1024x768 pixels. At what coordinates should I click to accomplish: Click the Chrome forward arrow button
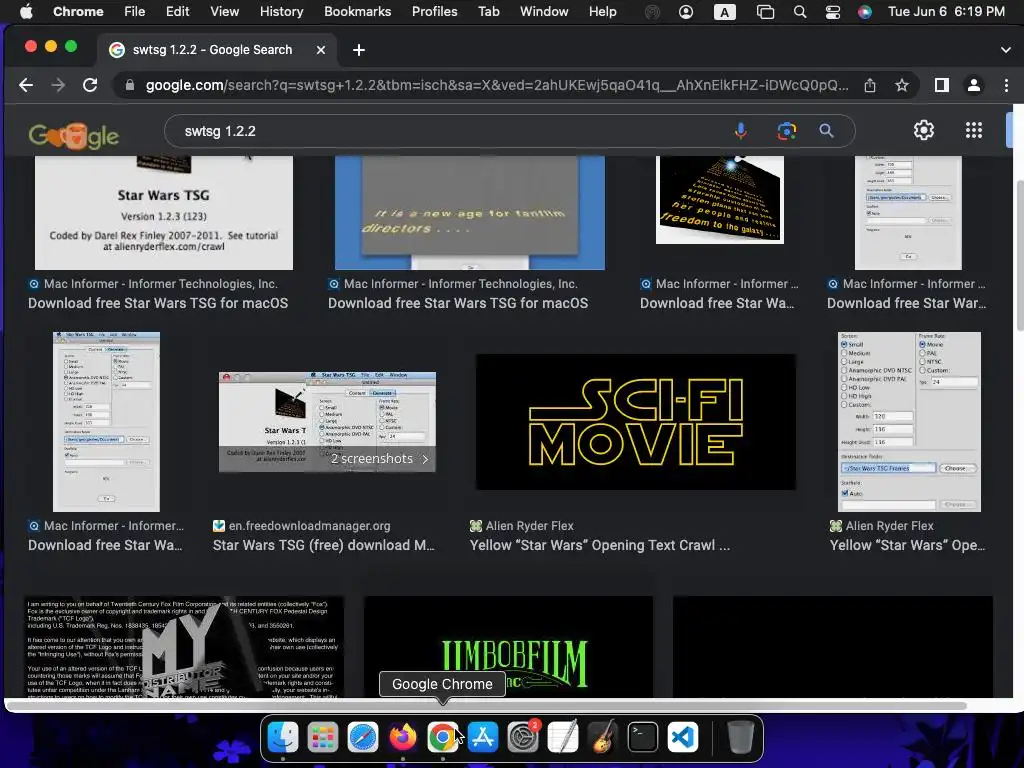(58, 85)
